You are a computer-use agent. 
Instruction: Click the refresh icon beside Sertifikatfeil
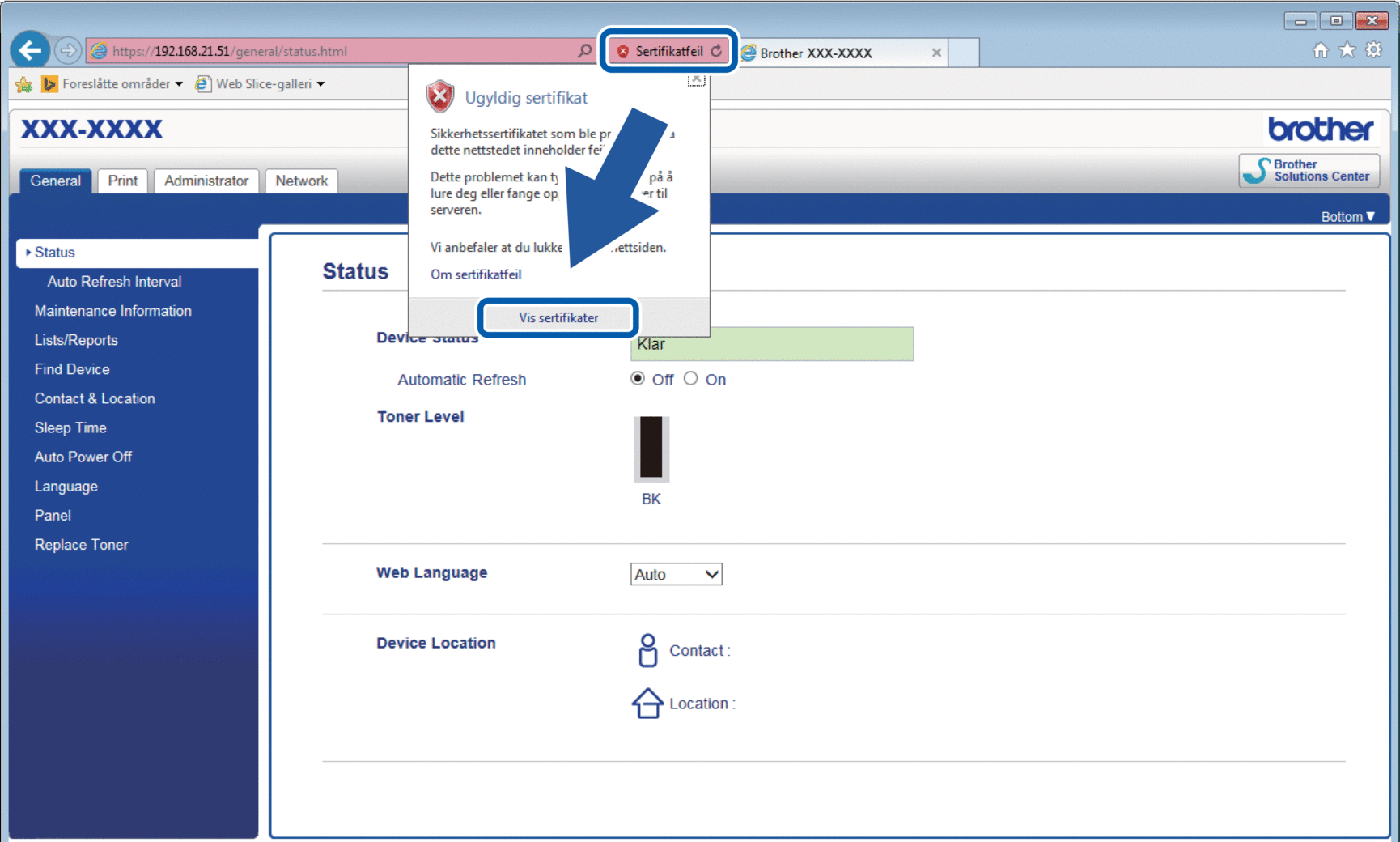click(716, 51)
